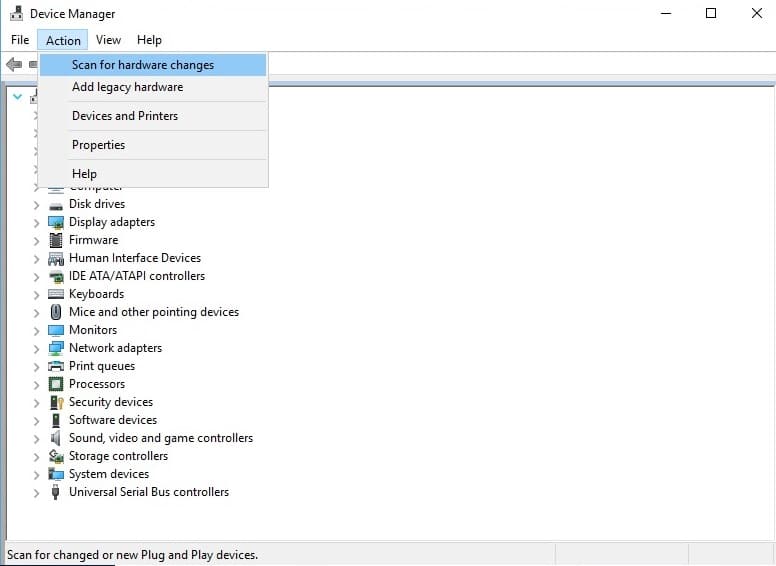Screen dimensions: 776x566
Task: Expand the Monitors category
Action: [x=36, y=330]
